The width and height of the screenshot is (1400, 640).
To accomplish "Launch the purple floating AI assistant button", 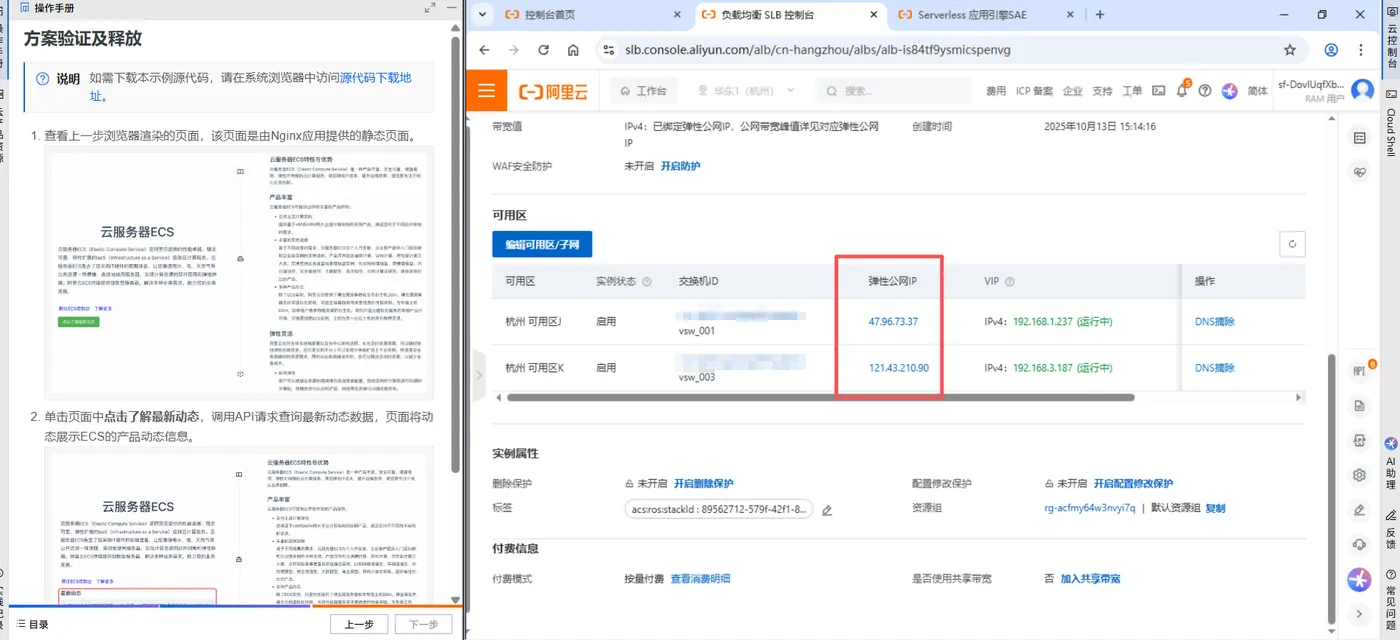I will [1359, 579].
